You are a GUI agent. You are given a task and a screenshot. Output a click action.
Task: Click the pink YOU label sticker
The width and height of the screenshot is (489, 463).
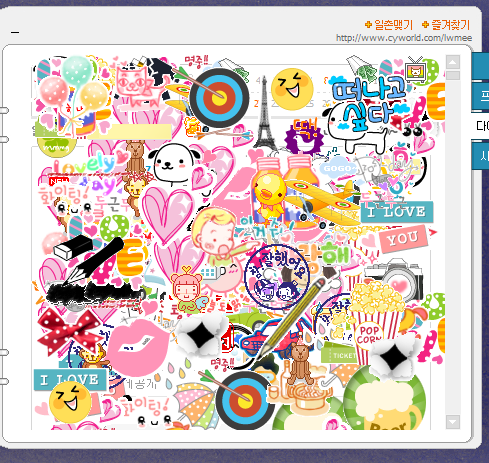click(403, 239)
